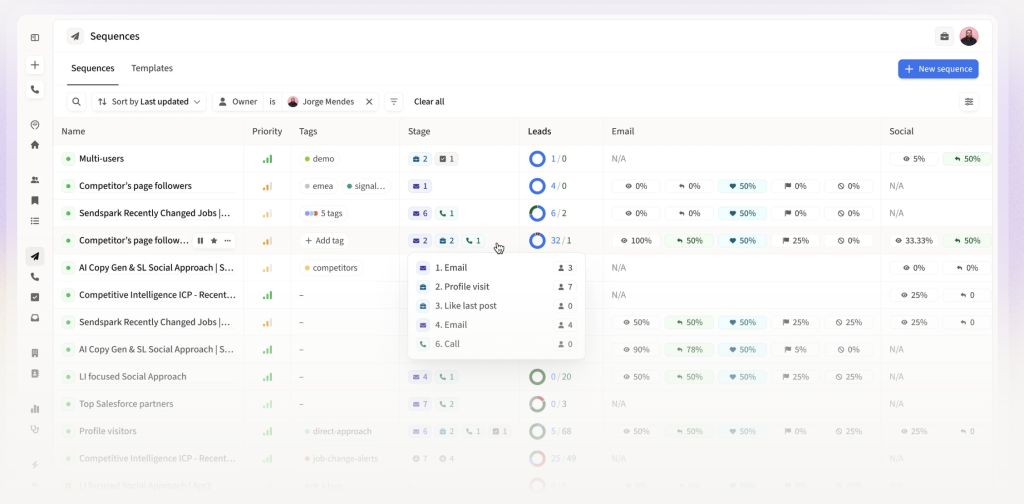The width and height of the screenshot is (1024, 504).
Task: Click the search magnifier icon
Action: pos(77,102)
